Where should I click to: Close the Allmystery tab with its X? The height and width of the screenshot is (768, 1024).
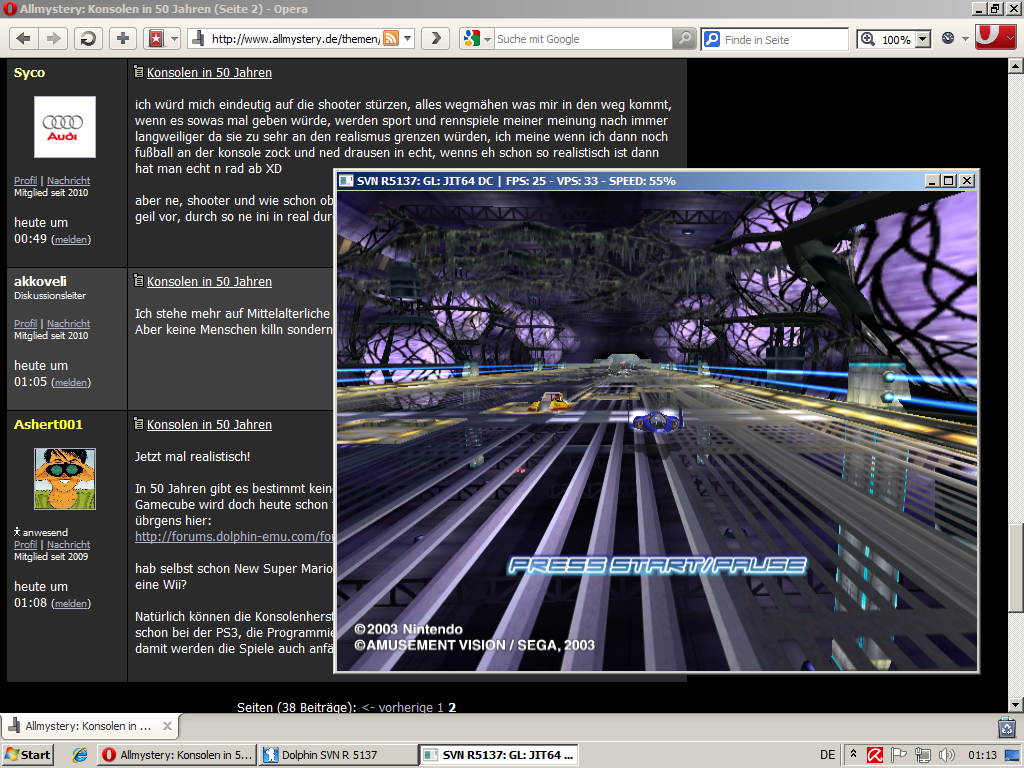(x=167, y=726)
